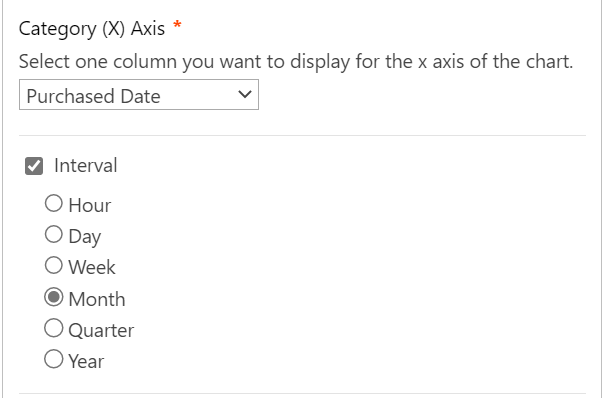Image resolution: width=605 pixels, height=398 pixels.
Task: Click the Hour option label text
Action: tap(90, 205)
